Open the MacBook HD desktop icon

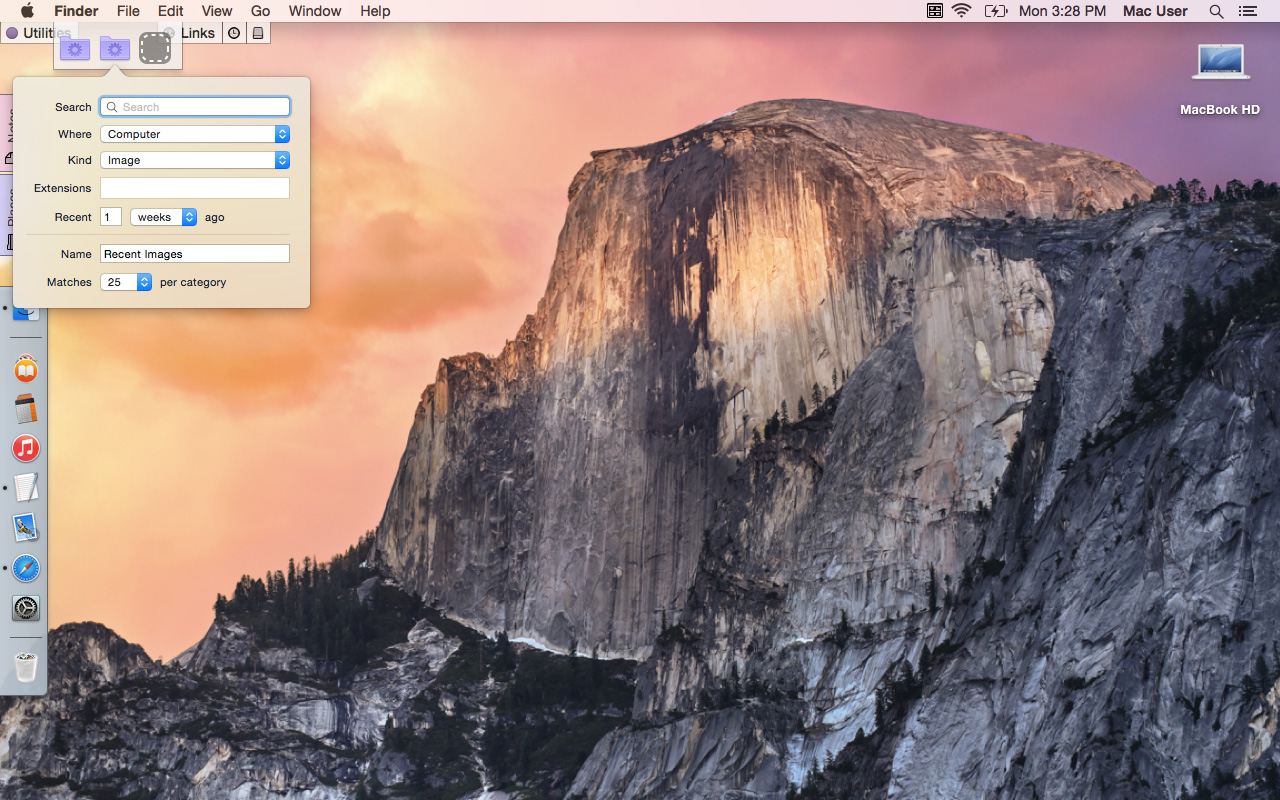coord(1220,80)
